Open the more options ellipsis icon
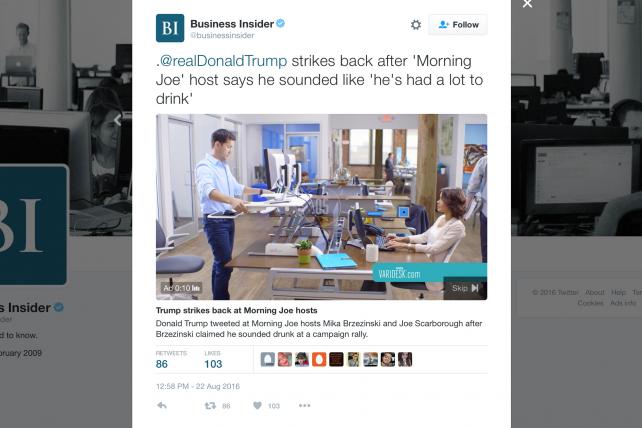This screenshot has width=642, height=428. (x=305, y=405)
